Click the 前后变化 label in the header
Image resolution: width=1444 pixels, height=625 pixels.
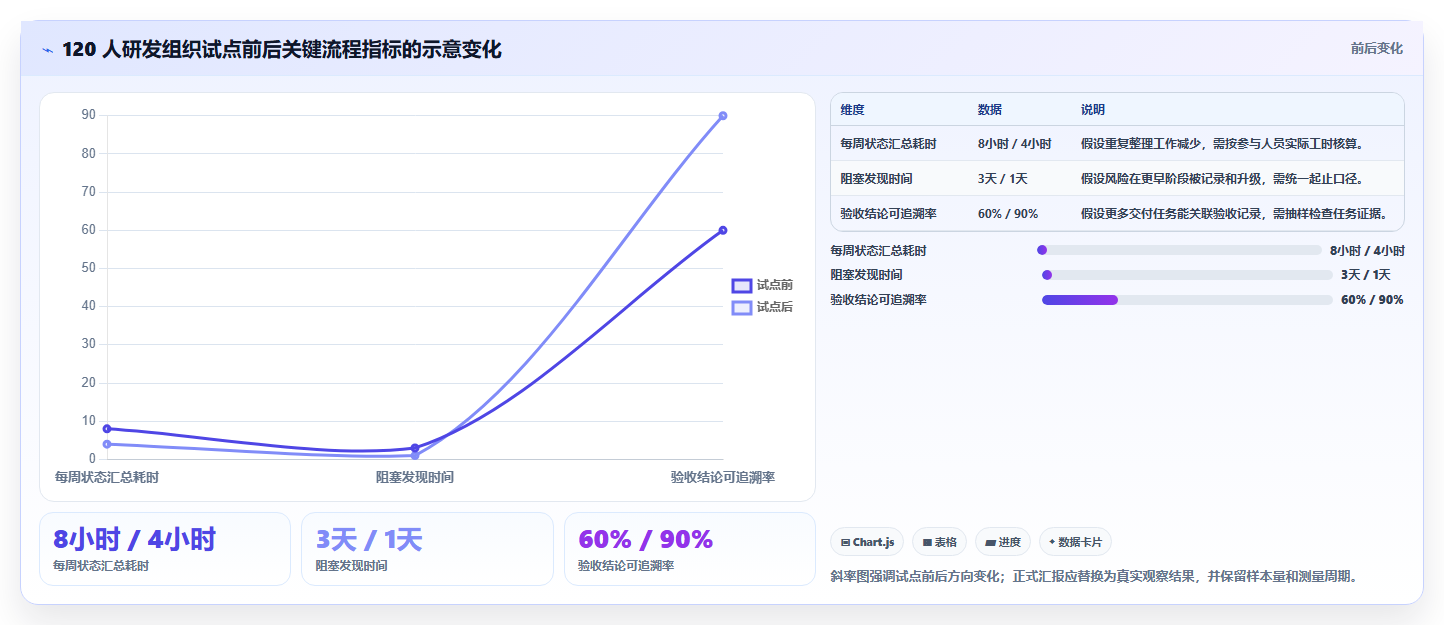pyautogui.click(x=1376, y=48)
